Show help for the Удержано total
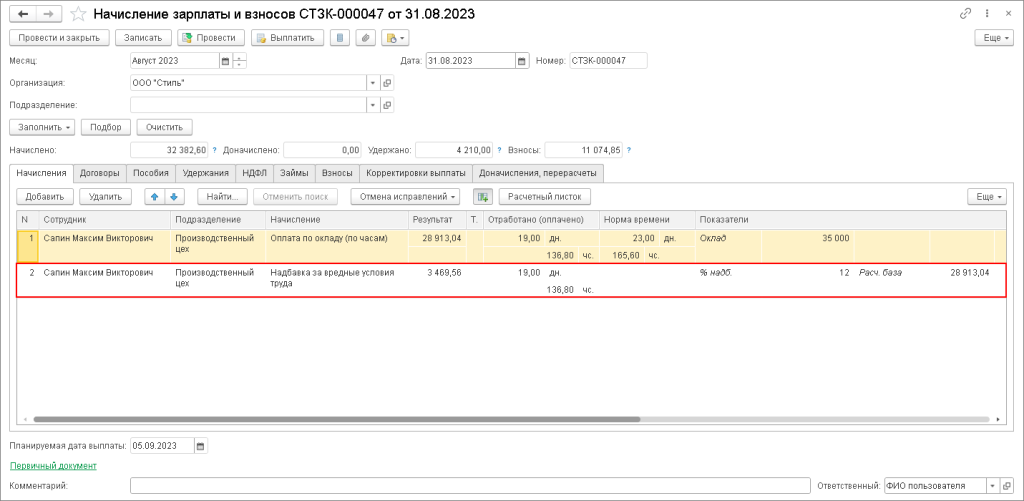 coord(500,150)
